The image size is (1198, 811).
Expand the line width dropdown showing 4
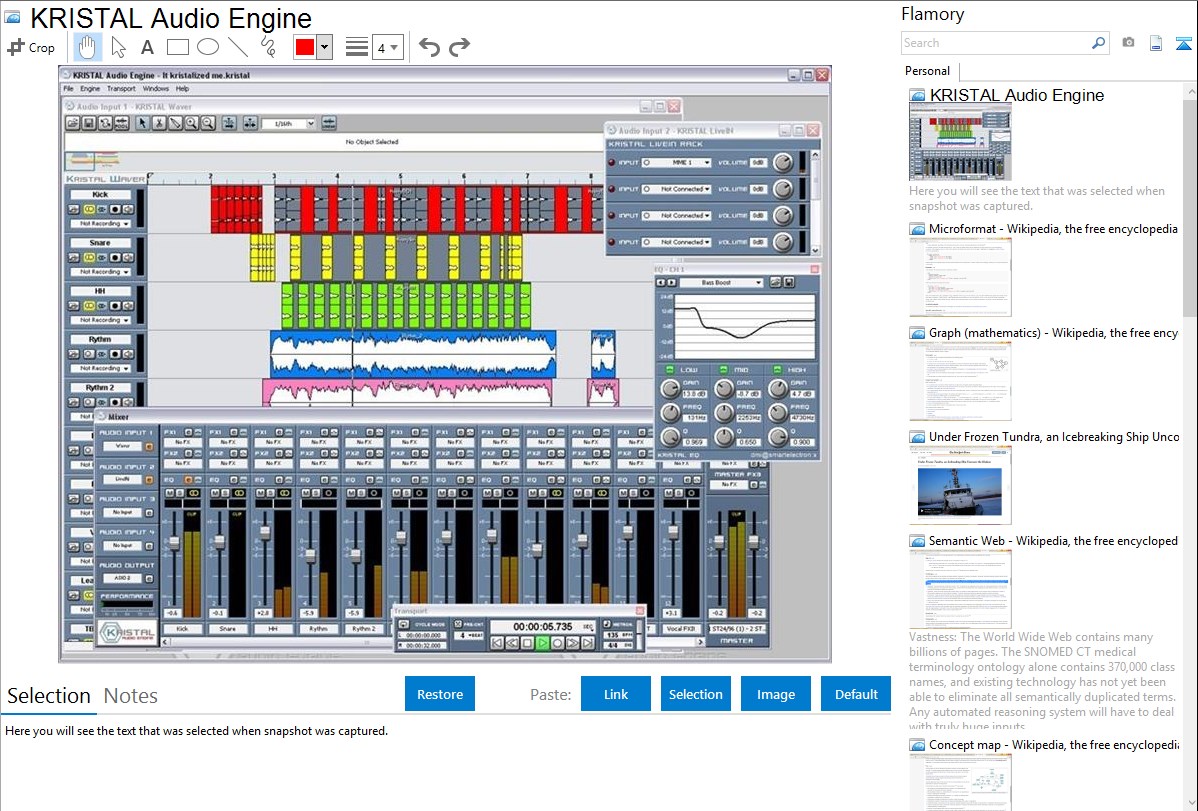coord(387,47)
